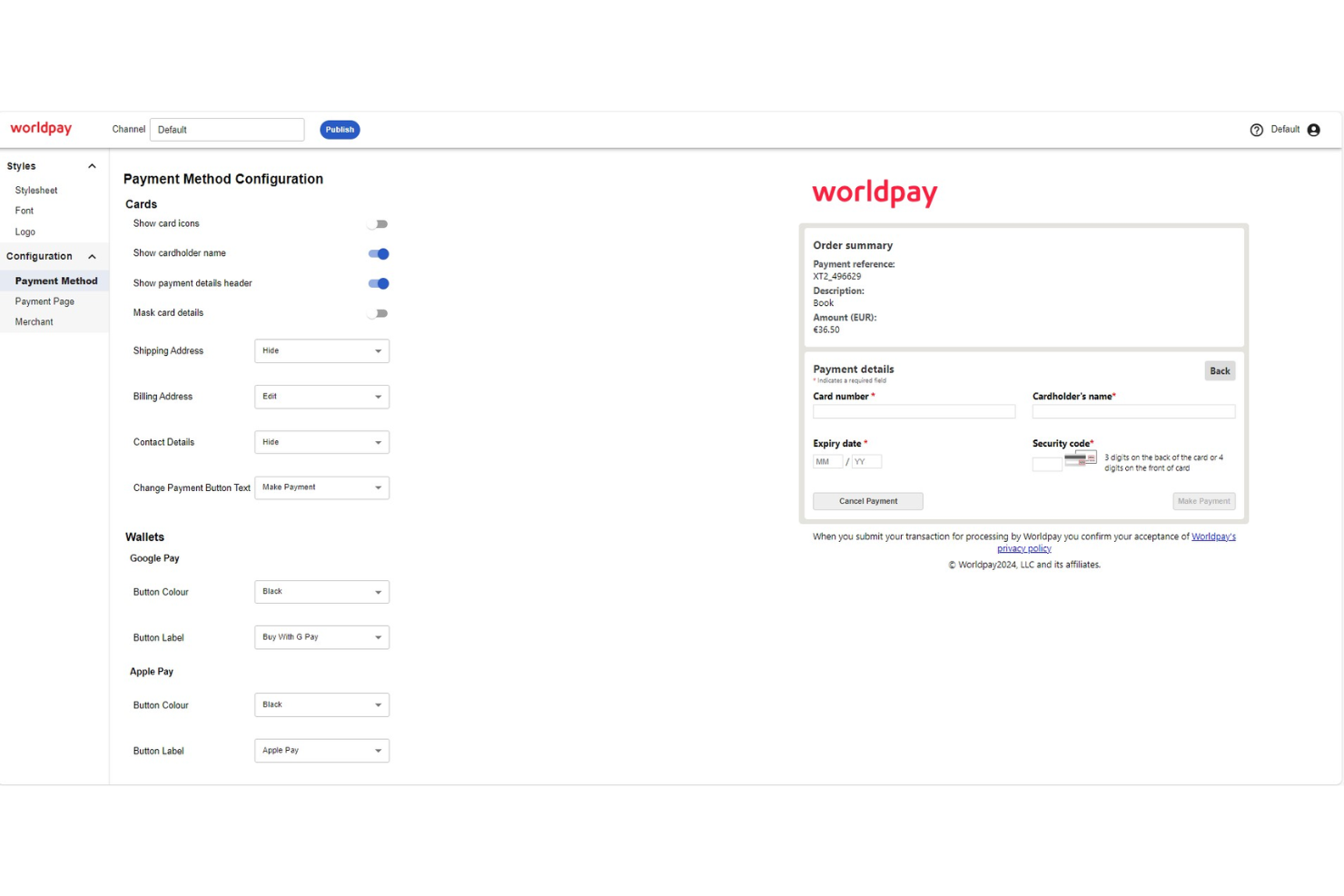
Task: Select Payment Page in the sidebar
Action: 44,301
